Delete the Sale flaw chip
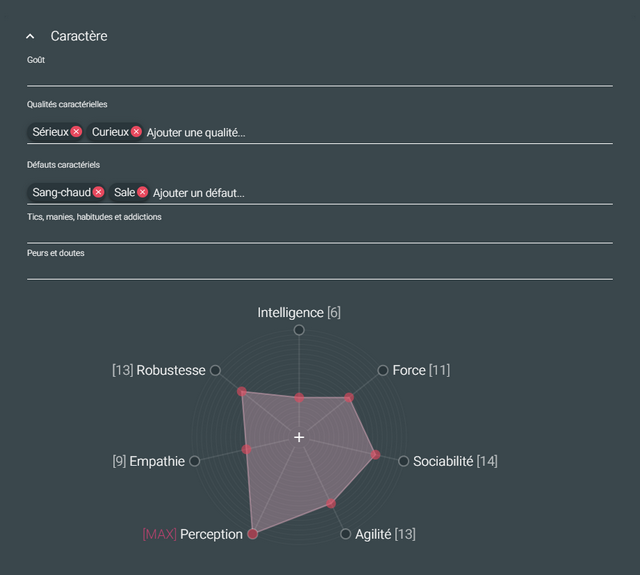Image resolution: width=640 pixels, height=575 pixels. pos(142,192)
